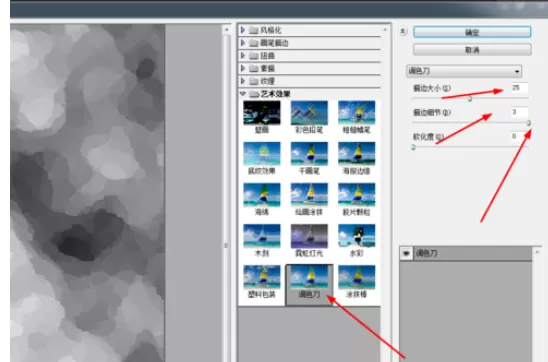Expand the 扭曲 (Distort) filter folder

coord(243,56)
